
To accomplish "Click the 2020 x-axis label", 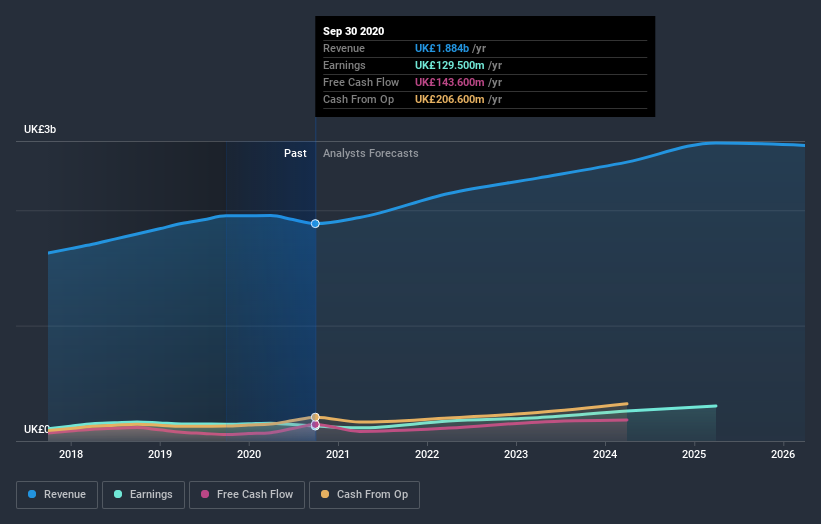I will (249, 454).
